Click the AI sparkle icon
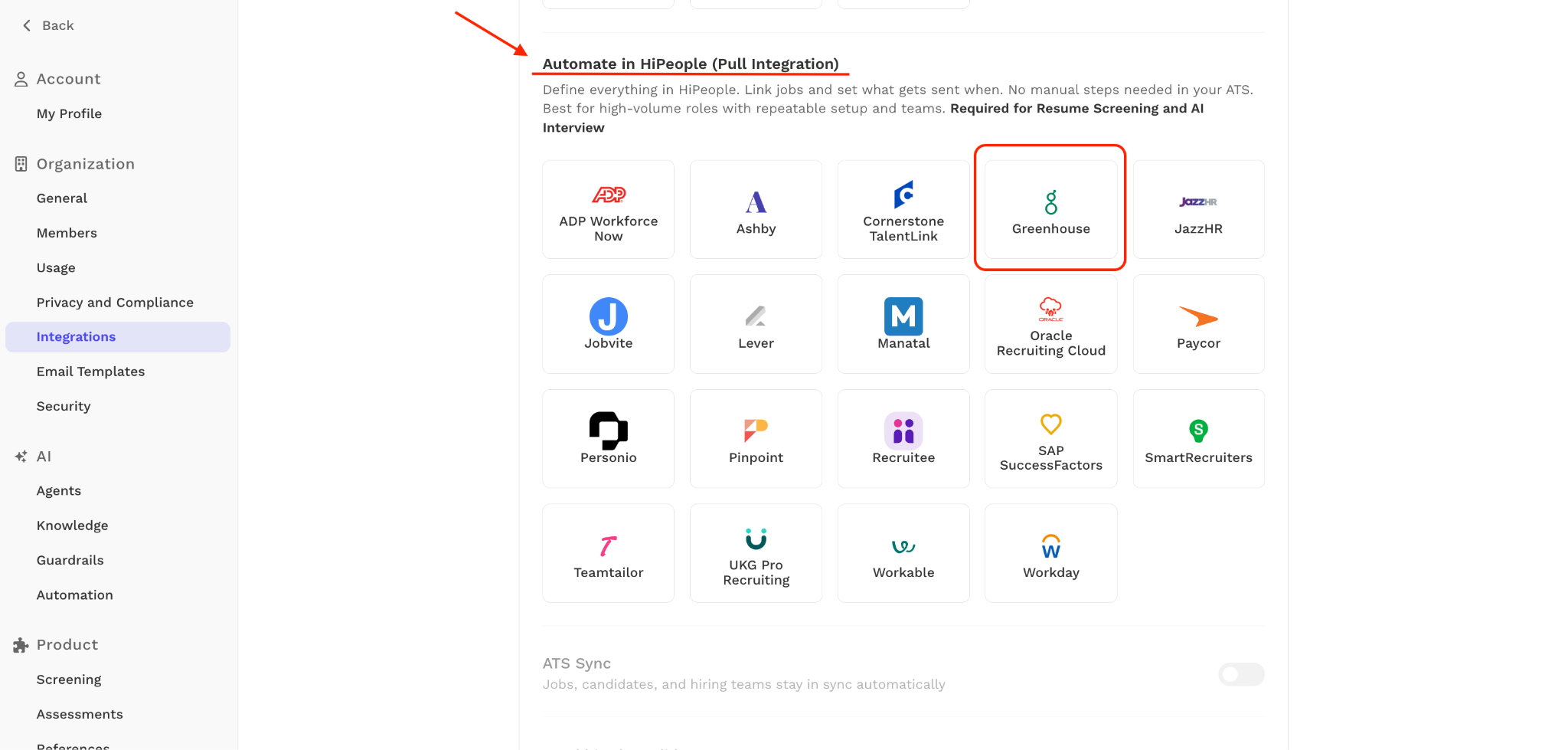The height and width of the screenshot is (750, 1568). [21, 457]
